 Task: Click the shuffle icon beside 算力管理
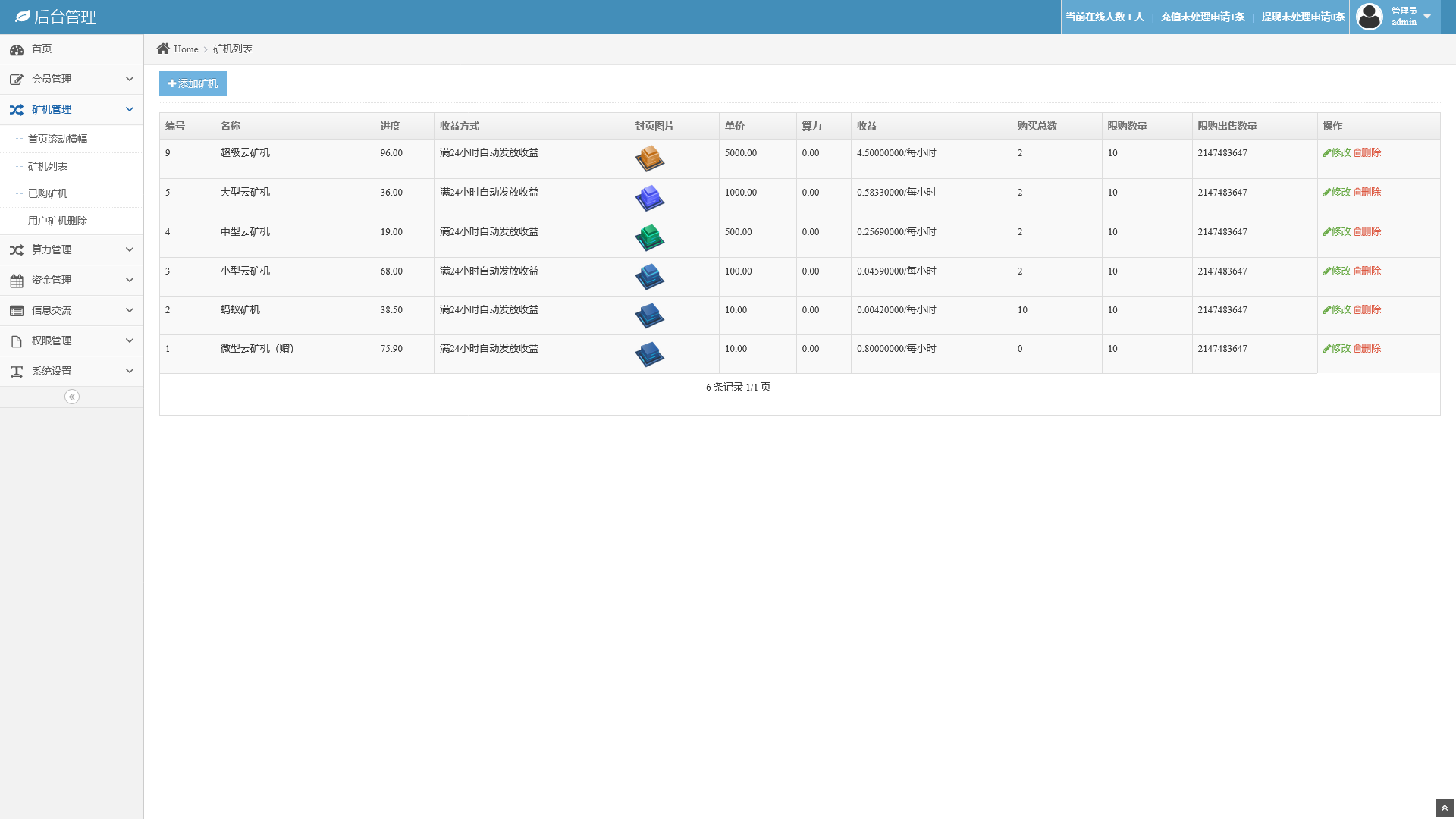point(17,250)
